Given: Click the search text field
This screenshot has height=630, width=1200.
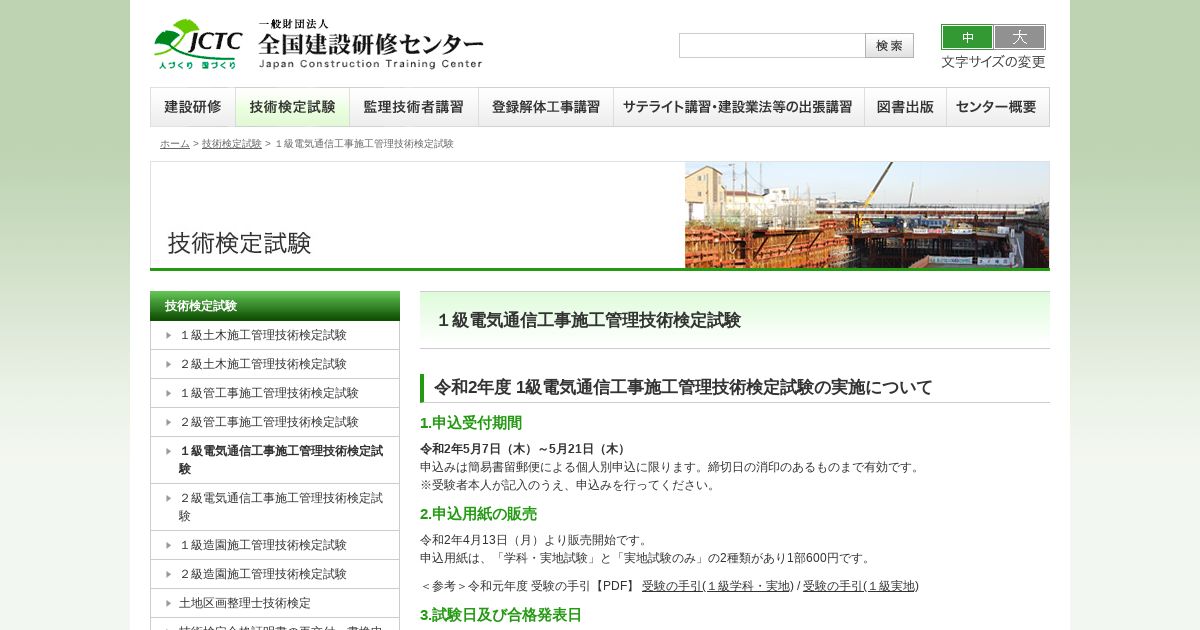Looking at the screenshot, I should coord(772,46).
